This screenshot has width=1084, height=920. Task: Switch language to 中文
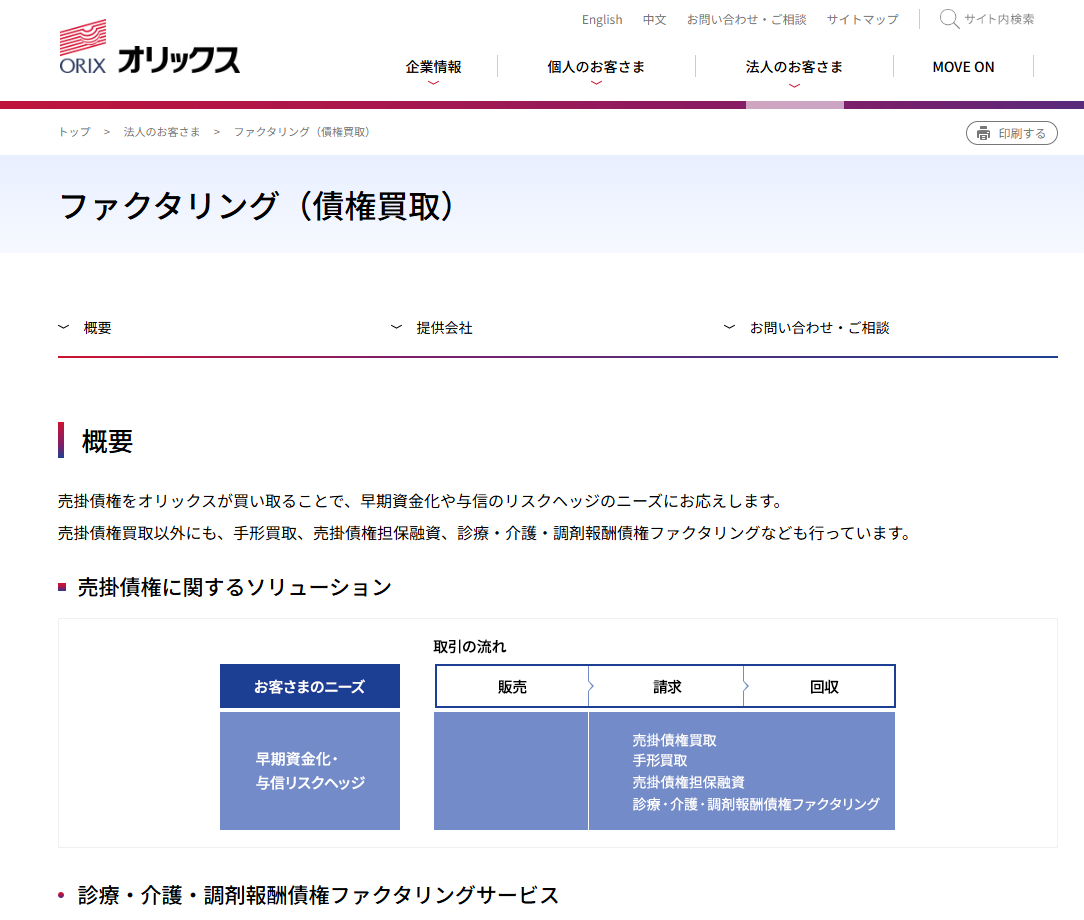pyautogui.click(x=654, y=19)
